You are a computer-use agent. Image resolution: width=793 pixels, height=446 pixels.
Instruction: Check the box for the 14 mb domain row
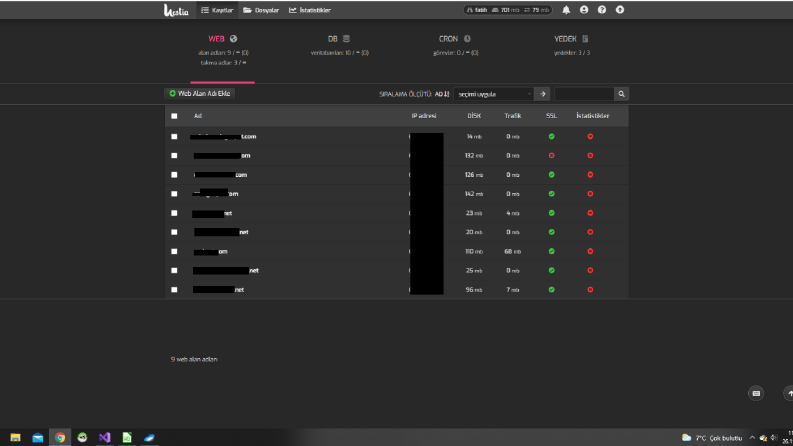point(174,137)
